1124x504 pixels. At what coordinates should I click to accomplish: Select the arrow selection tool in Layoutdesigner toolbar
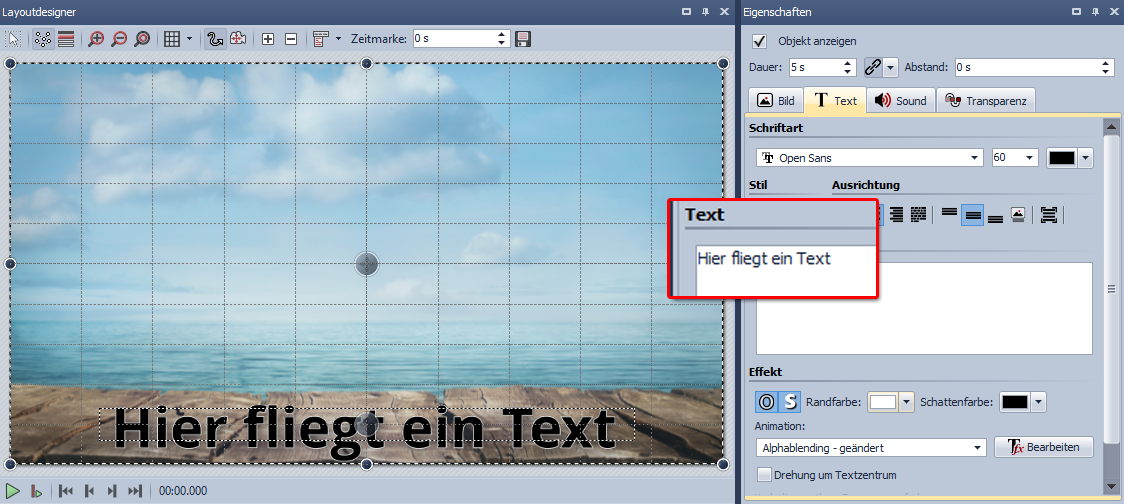(15, 39)
